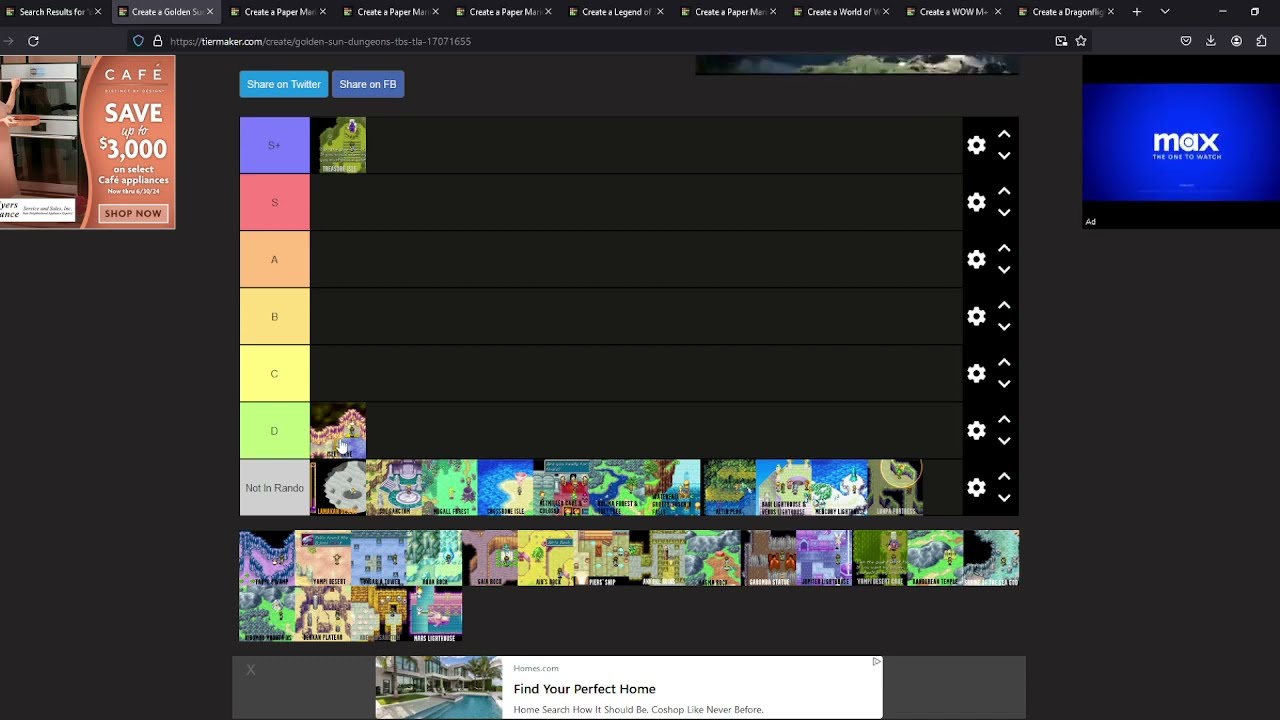Move B tier row down
The width and height of the screenshot is (1280, 720).
pyautogui.click(x=1004, y=327)
